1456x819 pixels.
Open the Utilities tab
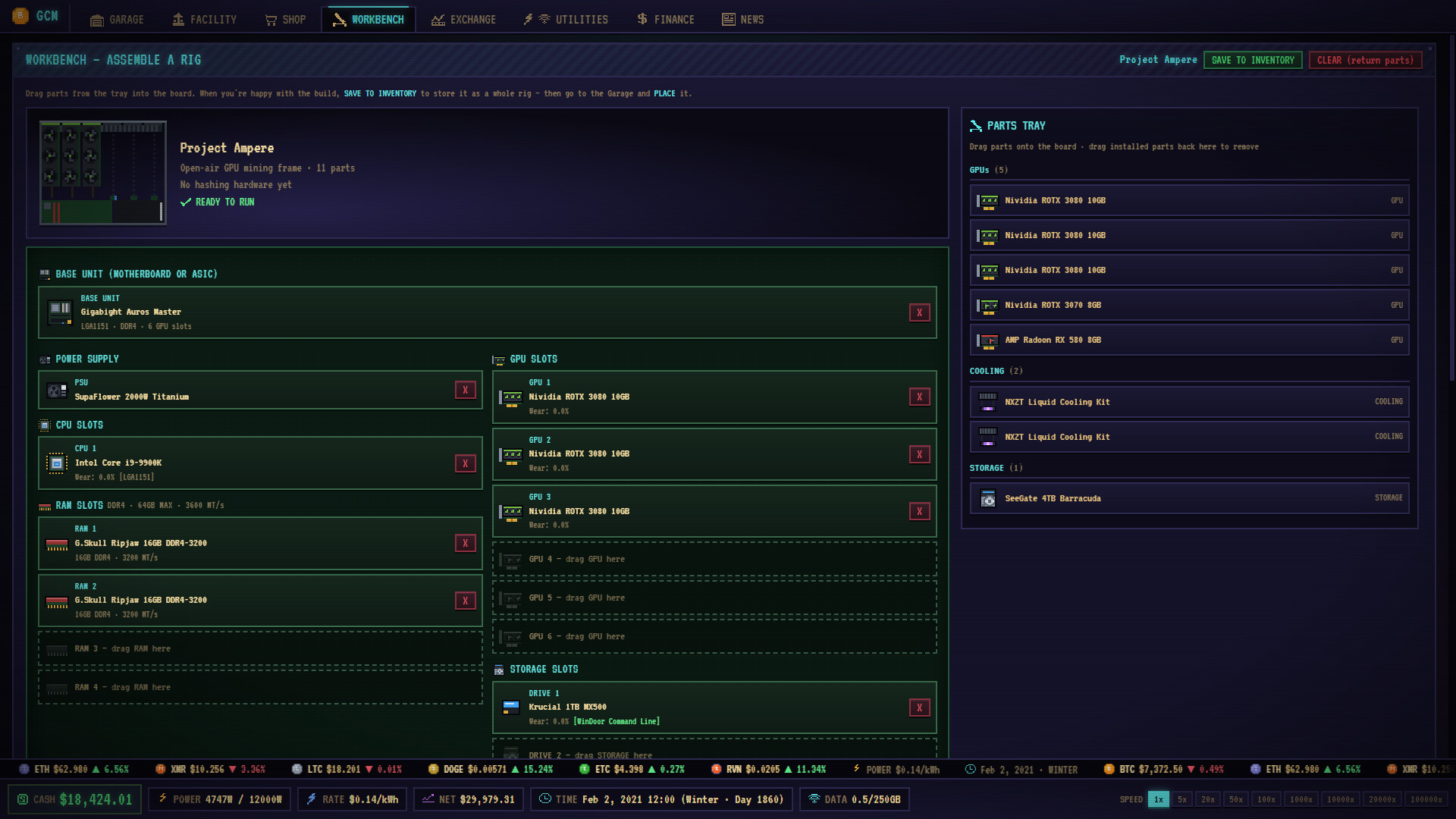tap(566, 20)
